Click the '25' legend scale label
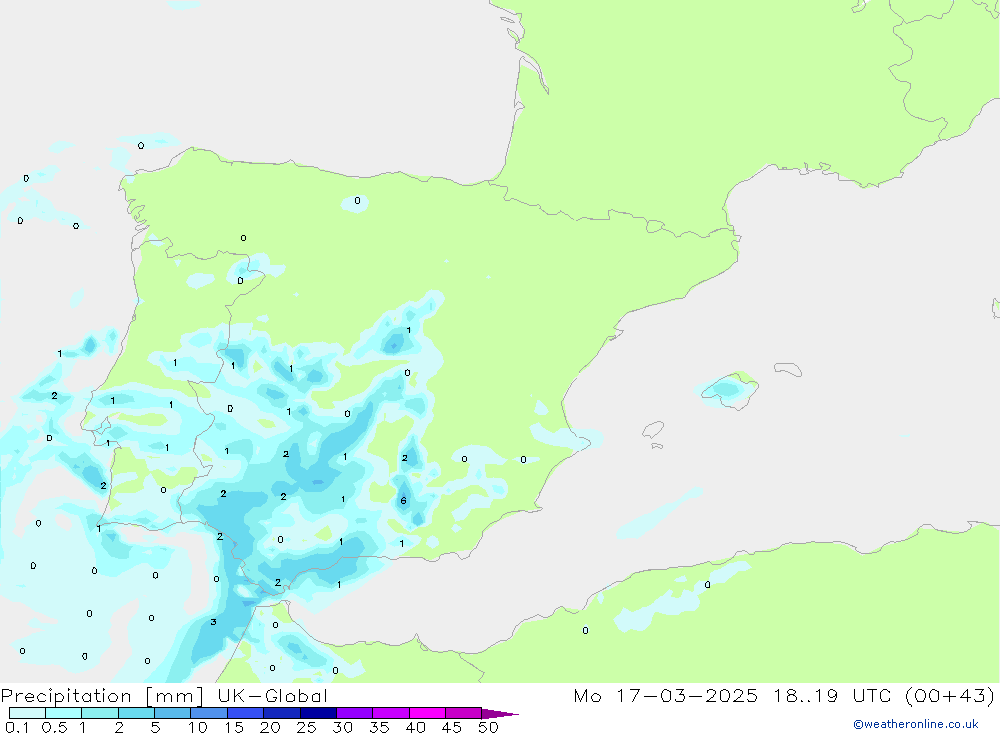The width and height of the screenshot is (1000, 733). pyautogui.click(x=307, y=727)
